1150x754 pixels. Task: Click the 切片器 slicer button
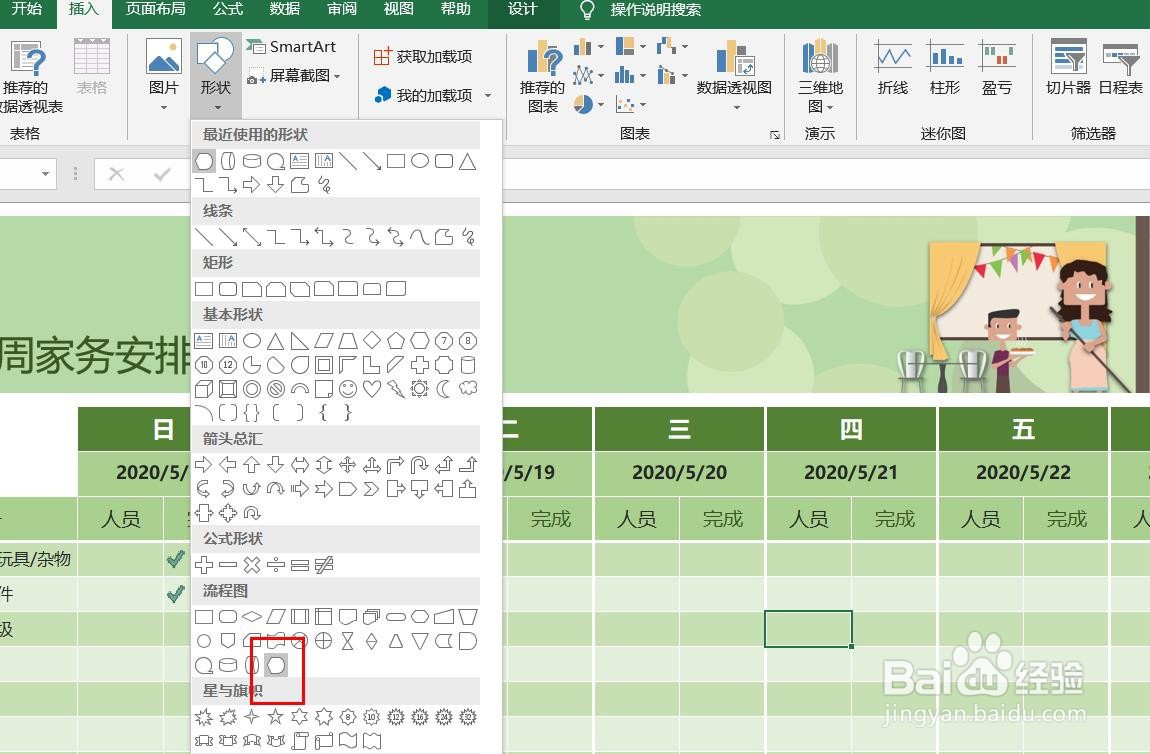[1068, 68]
